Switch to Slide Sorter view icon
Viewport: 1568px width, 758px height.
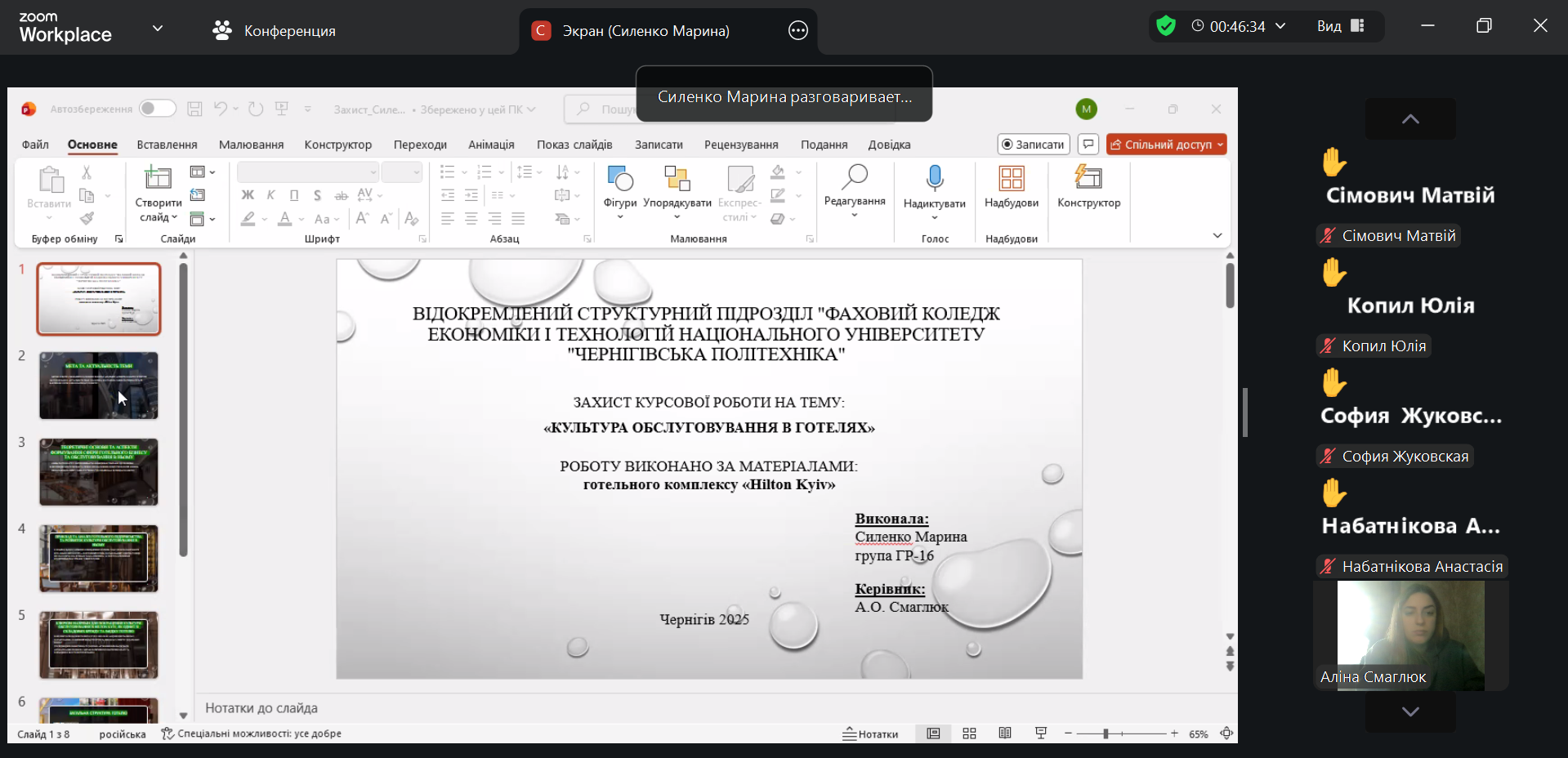pyautogui.click(x=969, y=733)
